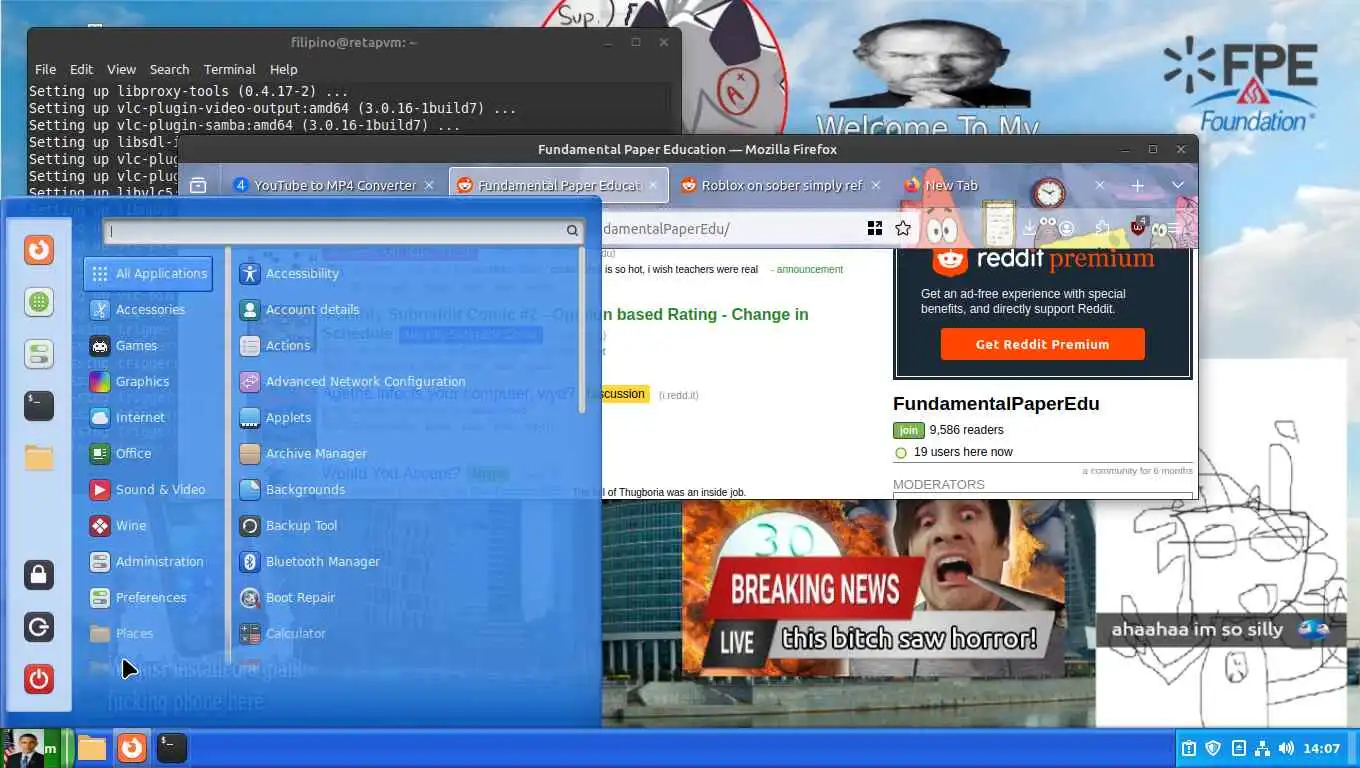Open the Search menu in terminal
Screen dimensions: 1360x768
(x=169, y=69)
